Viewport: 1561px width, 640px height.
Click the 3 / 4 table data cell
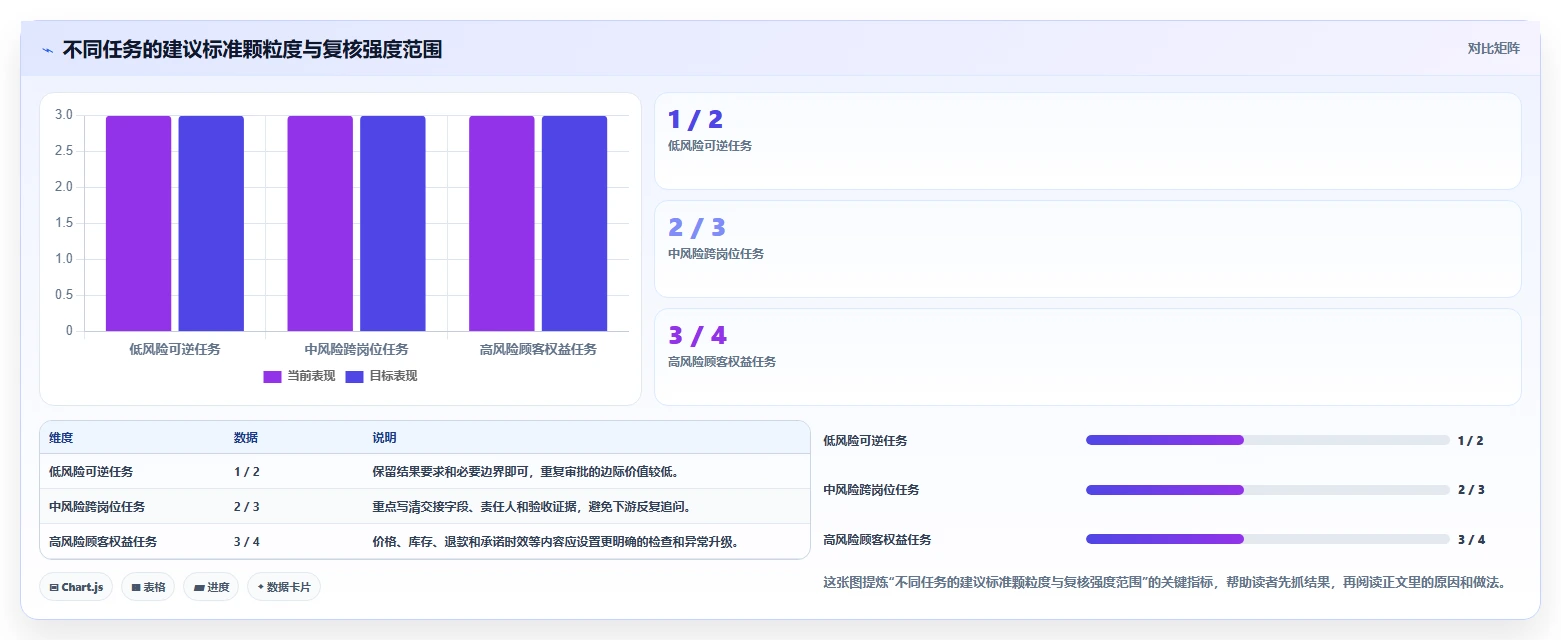(247, 542)
